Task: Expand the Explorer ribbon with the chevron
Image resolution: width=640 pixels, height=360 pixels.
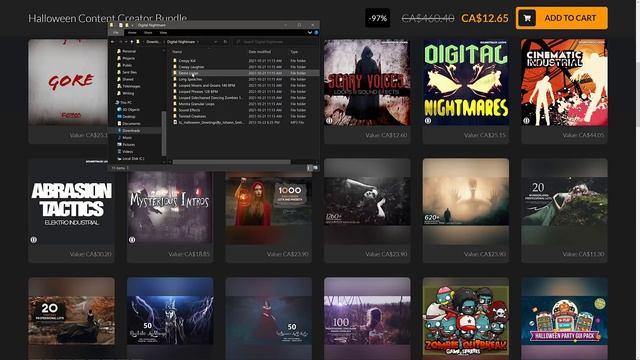Action: (310, 33)
